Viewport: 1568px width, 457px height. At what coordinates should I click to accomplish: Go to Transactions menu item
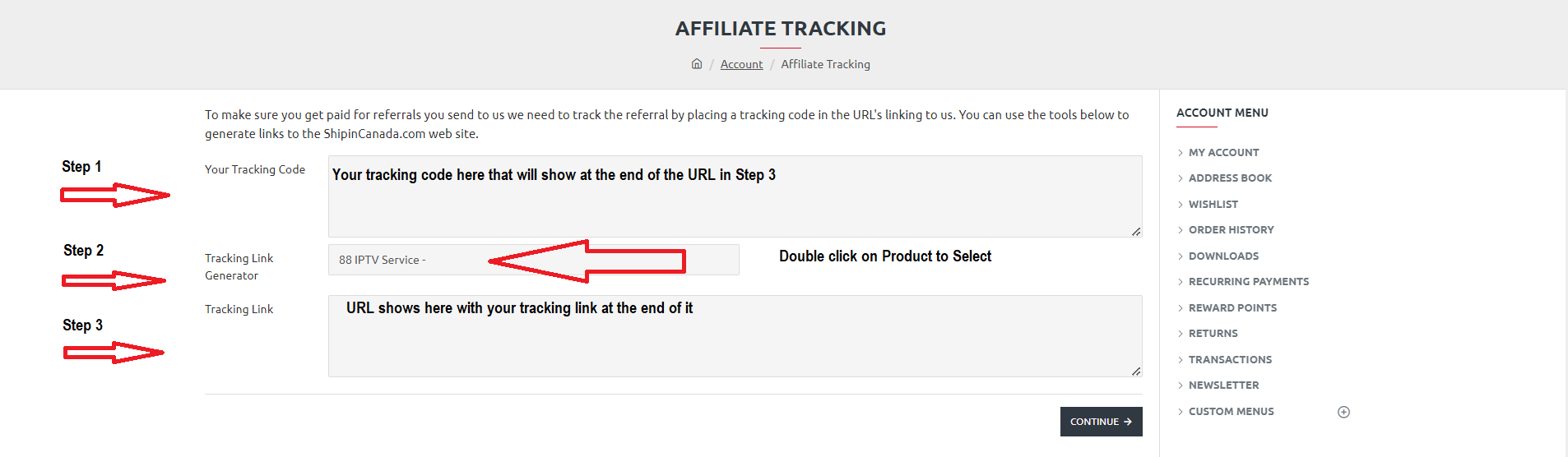coord(1230,360)
